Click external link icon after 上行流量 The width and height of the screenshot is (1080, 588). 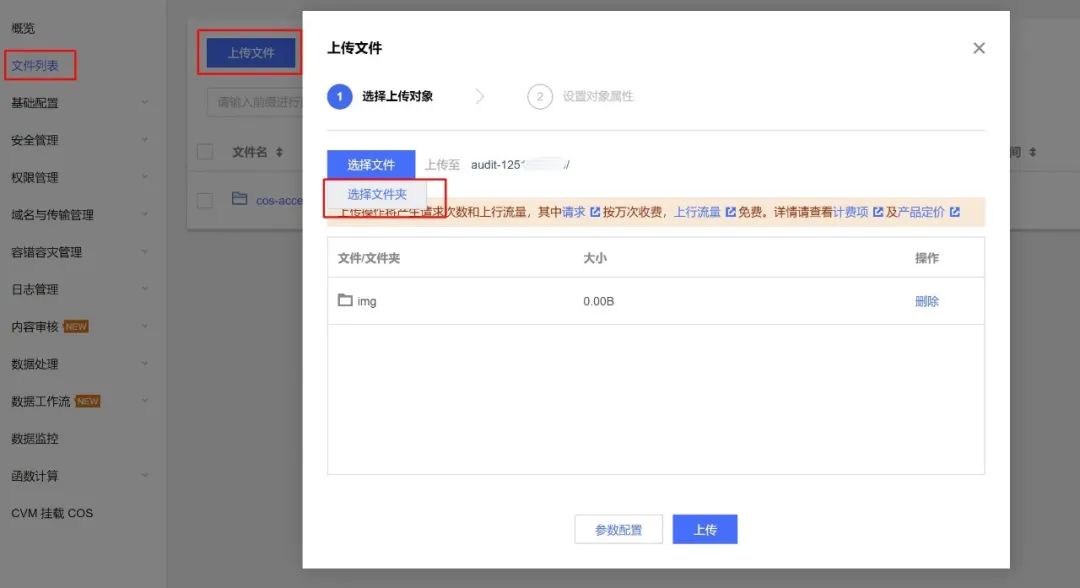tap(730, 212)
